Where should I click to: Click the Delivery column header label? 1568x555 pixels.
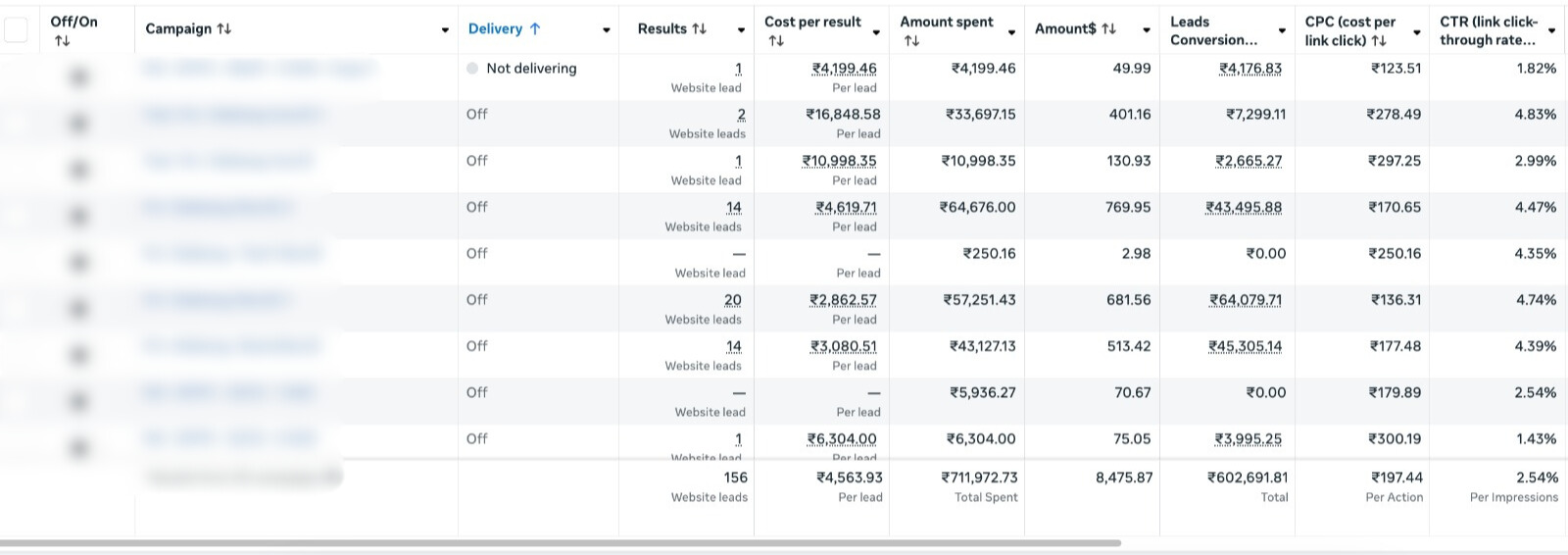pyautogui.click(x=495, y=29)
